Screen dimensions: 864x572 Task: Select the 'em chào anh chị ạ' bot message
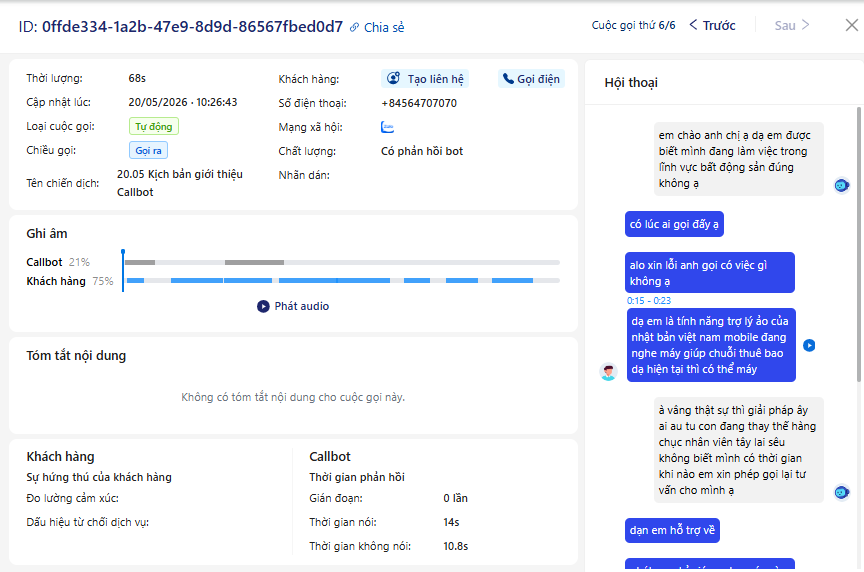coord(738,159)
